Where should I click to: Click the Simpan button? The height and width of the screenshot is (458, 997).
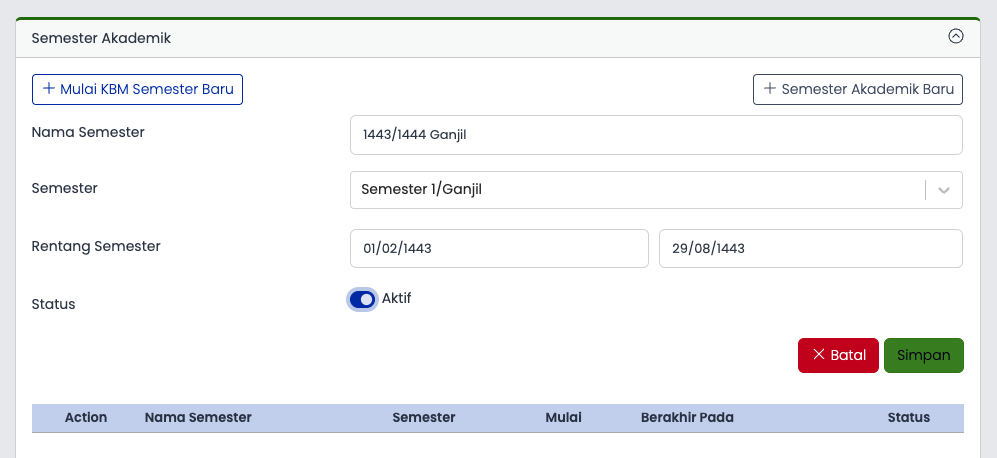(924, 355)
